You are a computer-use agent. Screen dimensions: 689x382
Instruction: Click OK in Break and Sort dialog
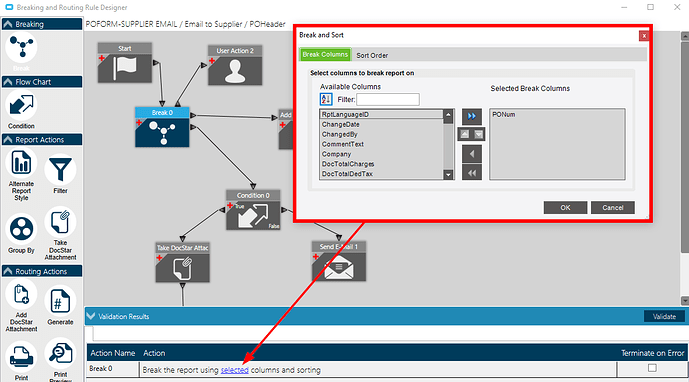click(565, 207)
